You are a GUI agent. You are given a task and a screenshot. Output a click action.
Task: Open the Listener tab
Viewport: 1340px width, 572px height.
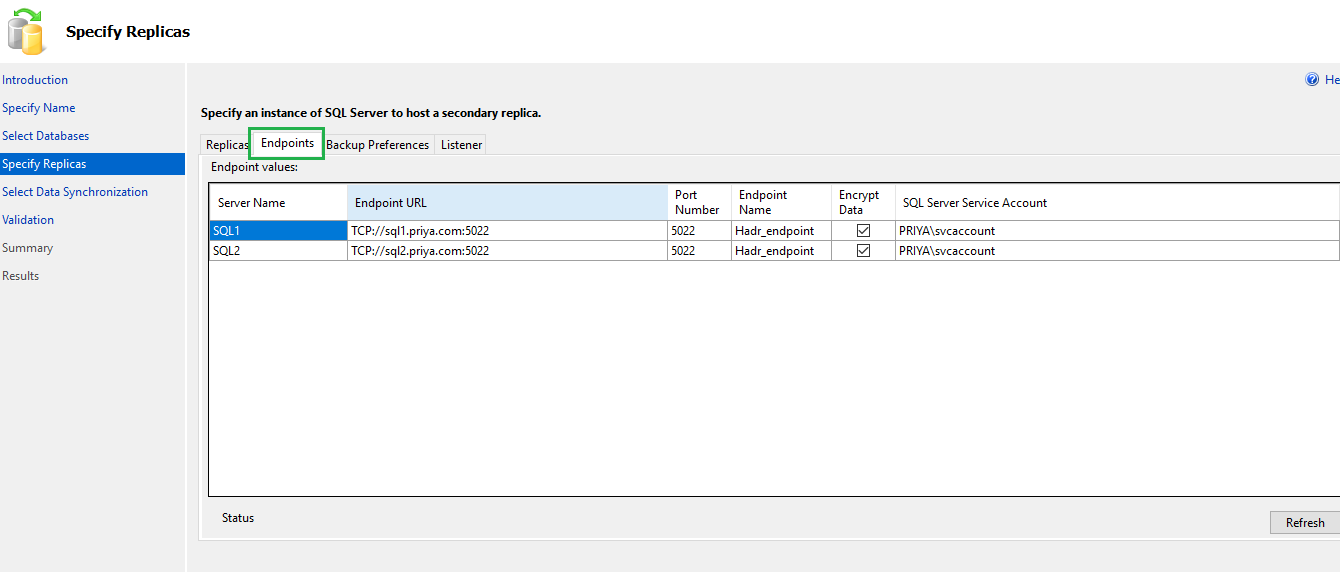click(x=461, y=145)
